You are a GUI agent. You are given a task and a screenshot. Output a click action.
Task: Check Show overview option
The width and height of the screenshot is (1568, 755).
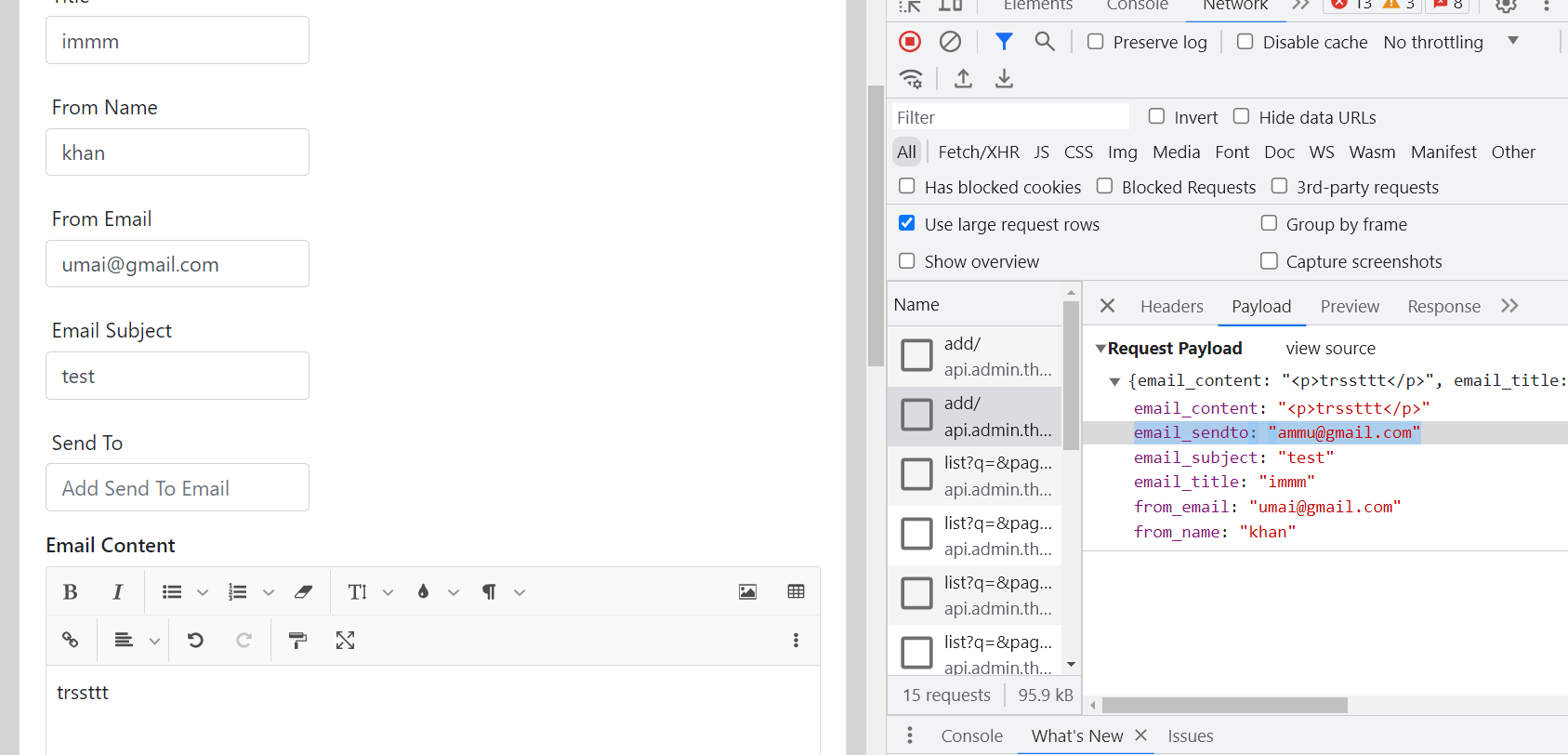[907, 261]
